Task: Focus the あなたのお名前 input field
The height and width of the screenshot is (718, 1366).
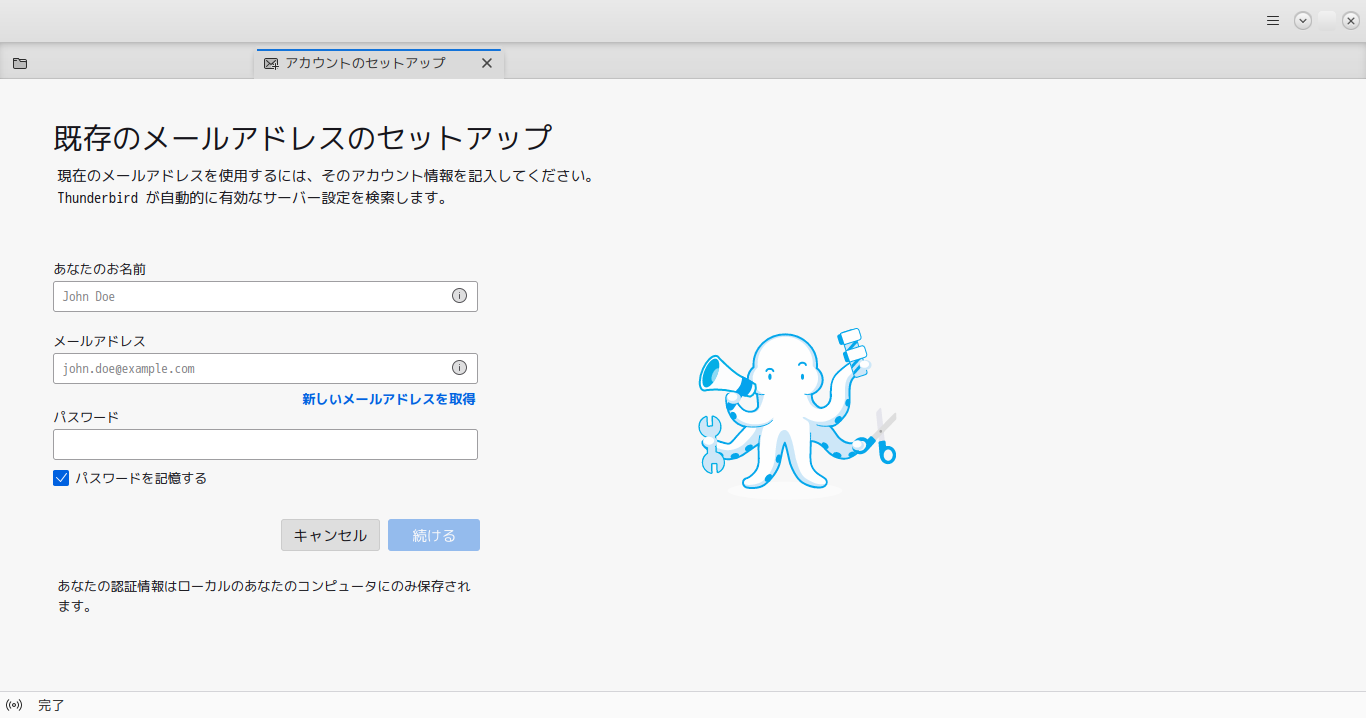Action: pos(265,296)
